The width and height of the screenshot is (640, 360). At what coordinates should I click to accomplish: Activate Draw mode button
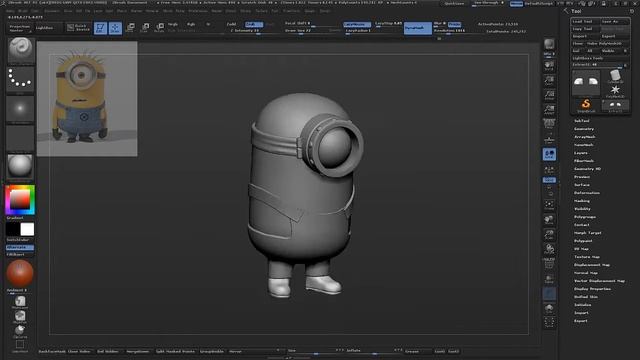point(115,28)
